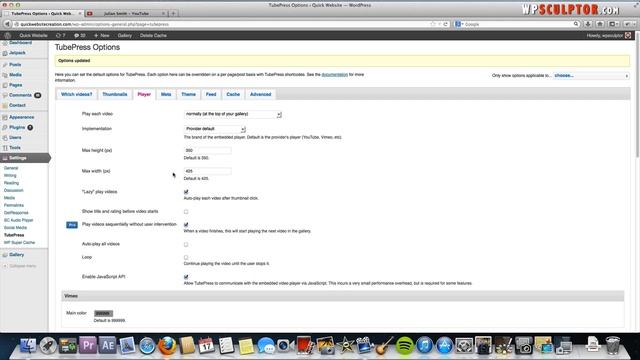The image size is (640, 360).
Task: Switch to Firefox in the dock
Action: [x=167, y=346]
